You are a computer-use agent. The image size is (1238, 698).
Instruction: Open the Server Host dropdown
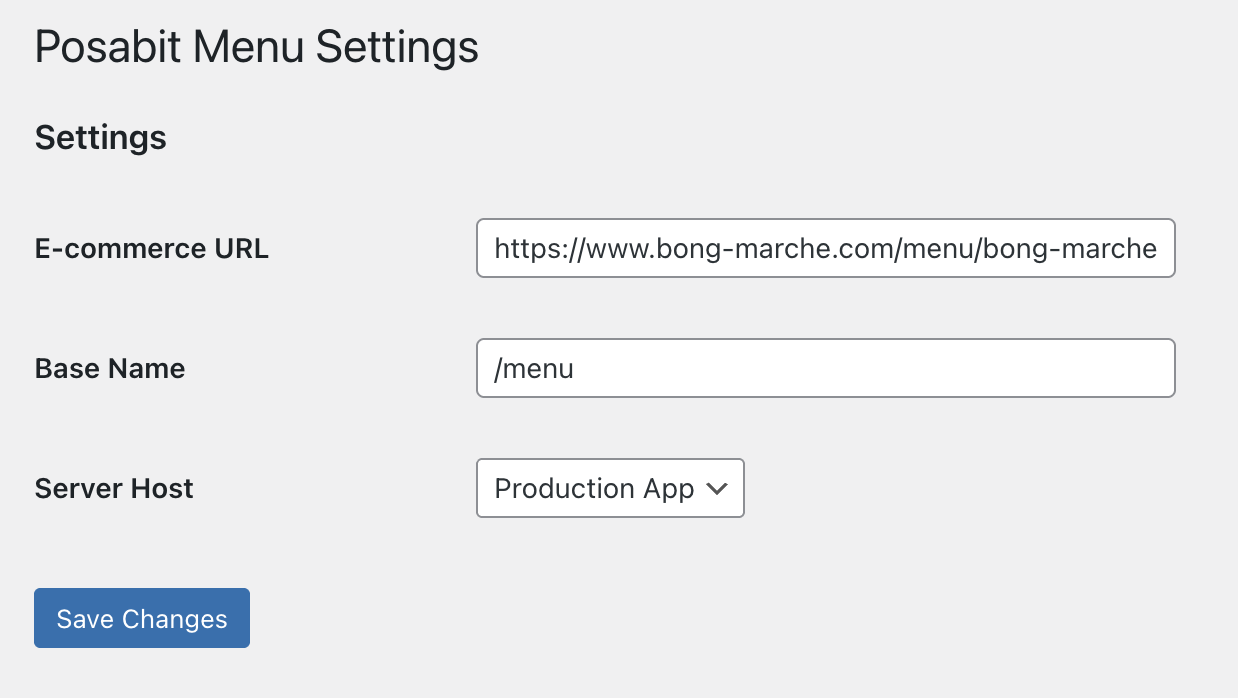(610, 488)
